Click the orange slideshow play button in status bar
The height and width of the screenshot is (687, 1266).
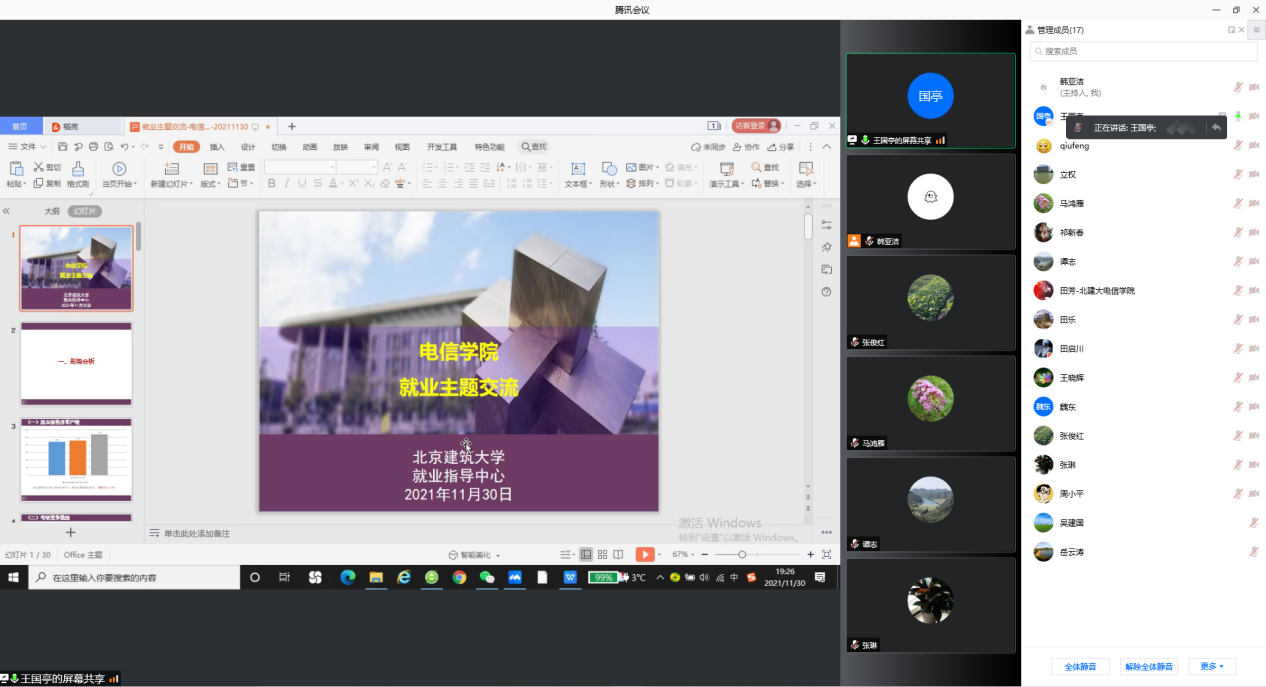pos(645,554)
